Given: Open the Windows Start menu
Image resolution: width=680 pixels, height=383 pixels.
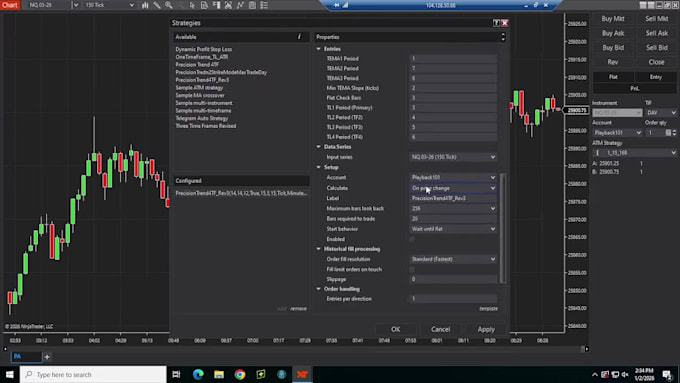Looking at the screenshot, I should coord(10,374).
